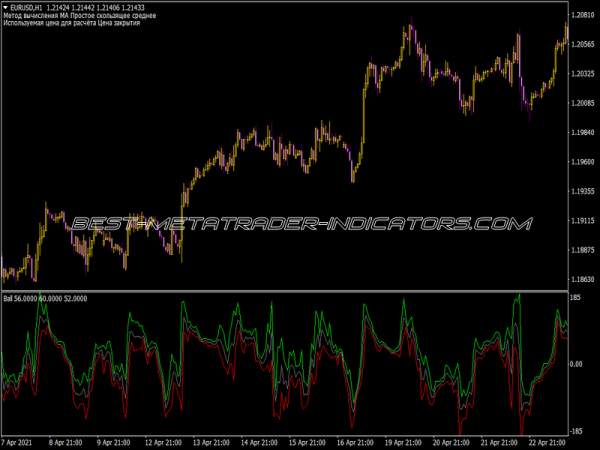Click the 14 Apr 21:00 time marker

click(x=258, y=443)
